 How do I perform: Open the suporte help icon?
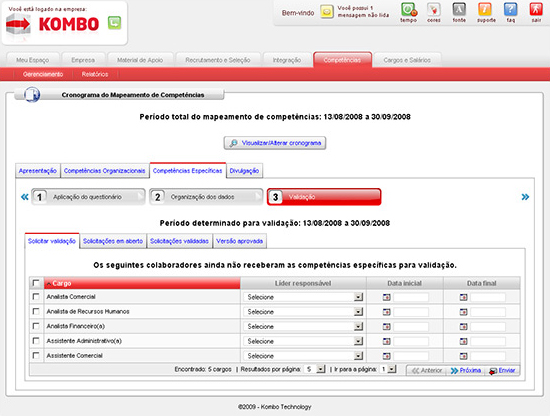(x=485, y=10)
